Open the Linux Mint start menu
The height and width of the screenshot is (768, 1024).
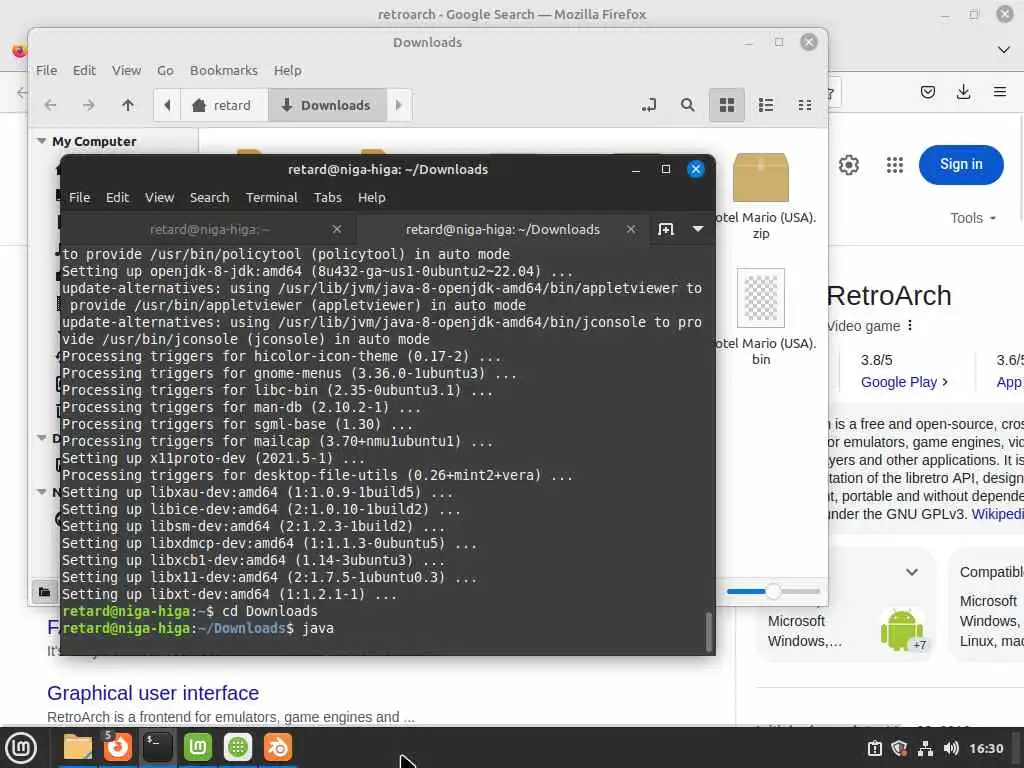coord(21,747)
